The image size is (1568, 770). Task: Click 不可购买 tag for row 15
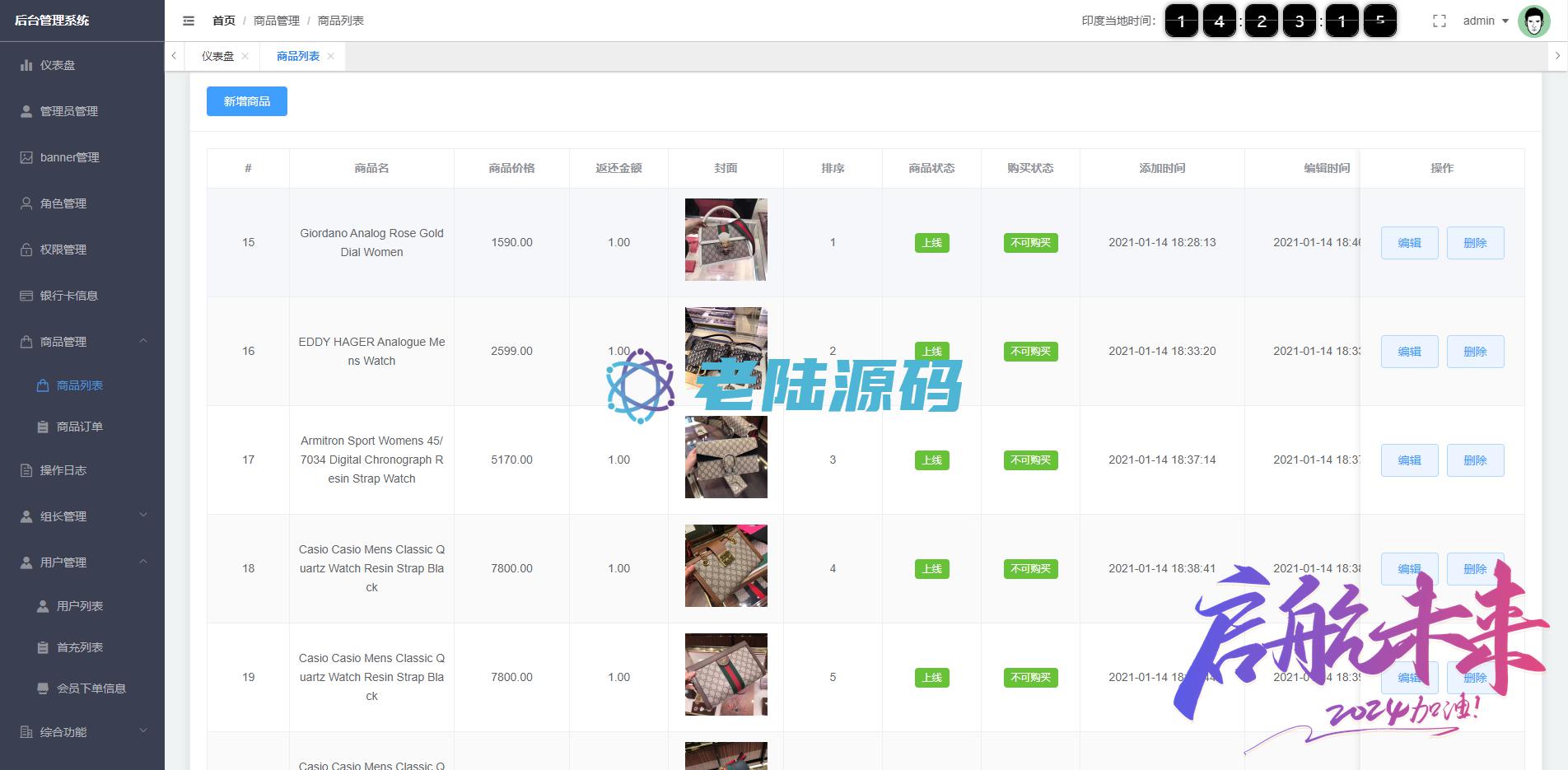1031,243
